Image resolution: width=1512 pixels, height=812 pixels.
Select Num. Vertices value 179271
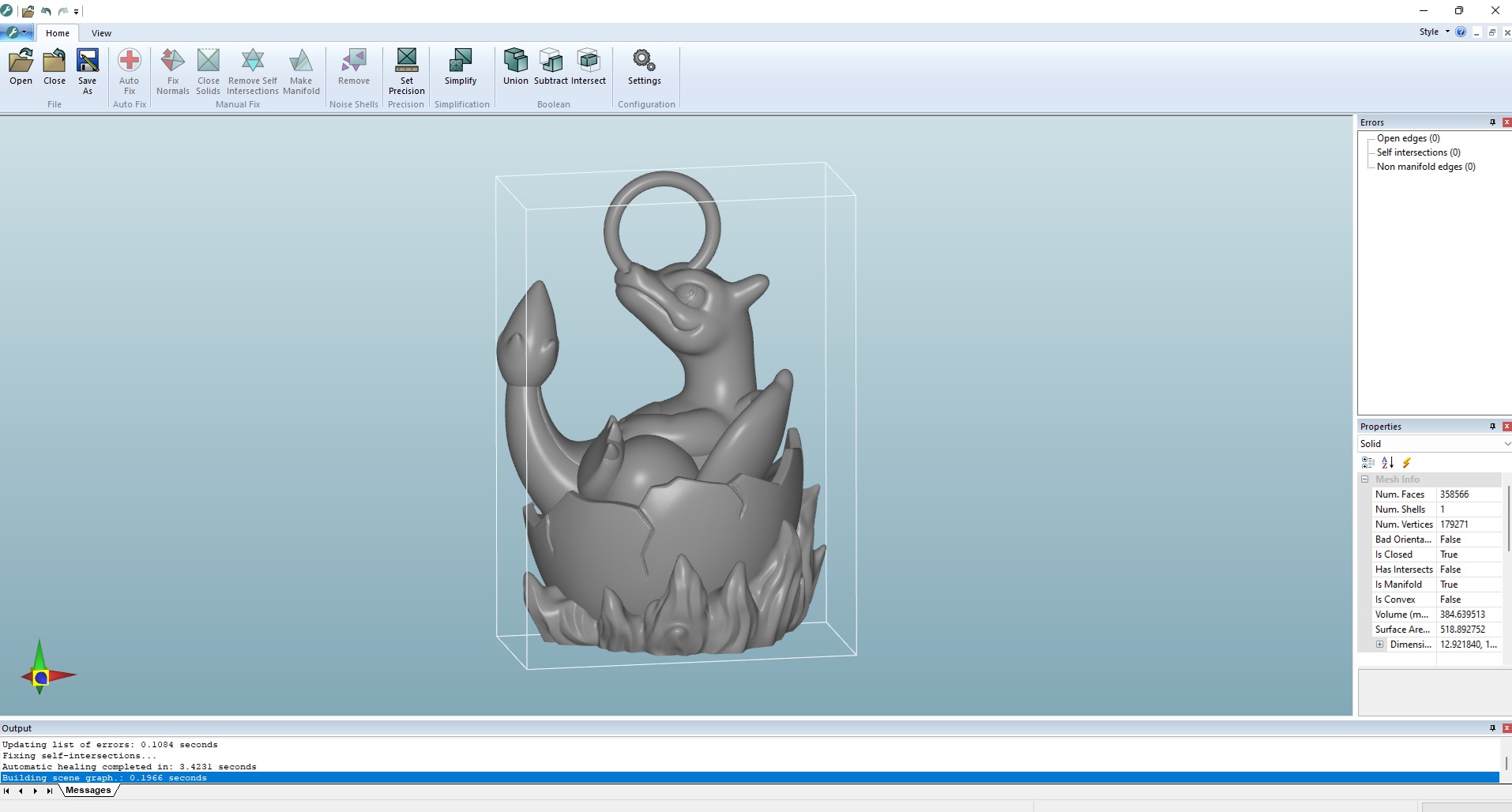(x=1469, y=524)
